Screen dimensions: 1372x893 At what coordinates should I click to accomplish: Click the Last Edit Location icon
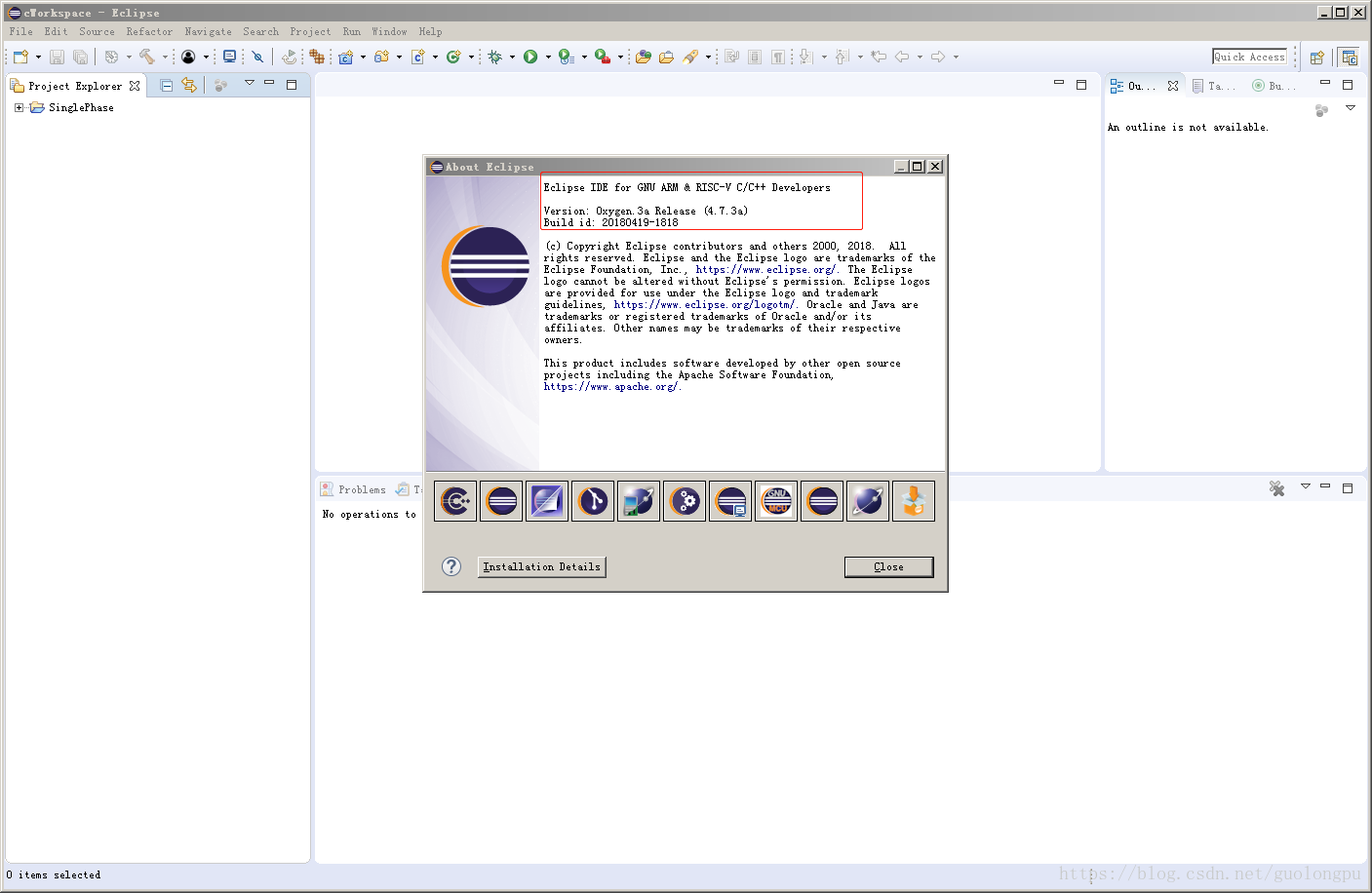click(x=879, y=57)
